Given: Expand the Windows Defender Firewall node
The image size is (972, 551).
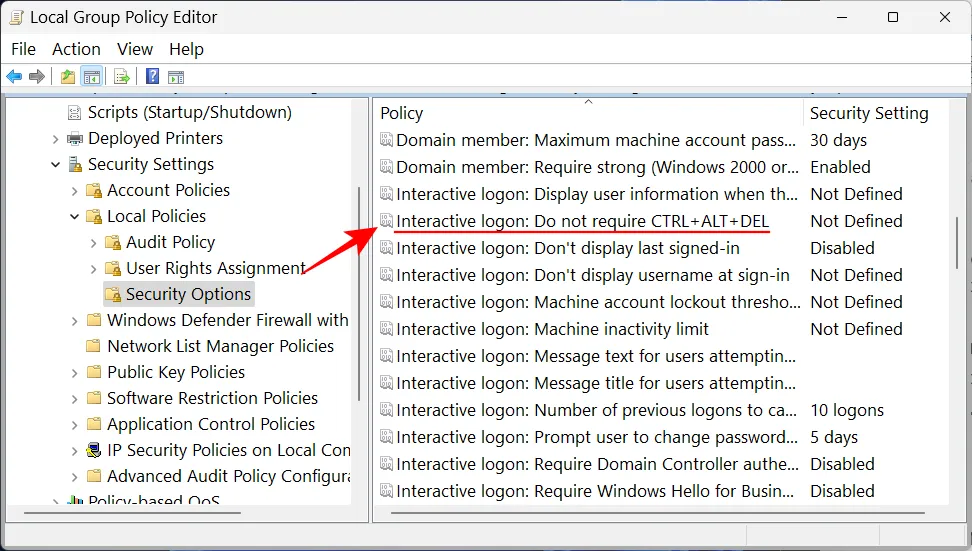Looking at the screenshot, I should coord(75,321).
